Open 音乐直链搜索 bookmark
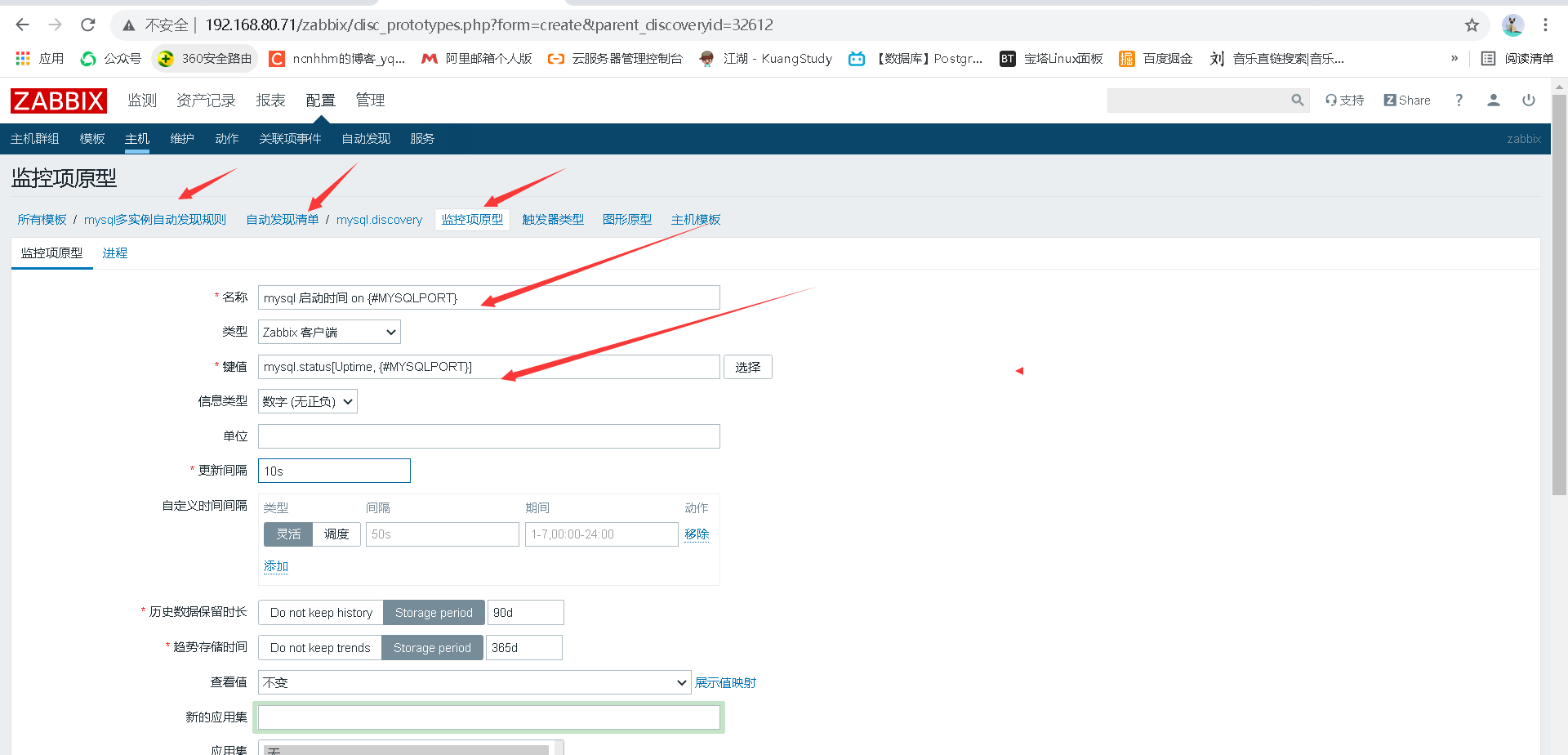 tap(1276, 59)
